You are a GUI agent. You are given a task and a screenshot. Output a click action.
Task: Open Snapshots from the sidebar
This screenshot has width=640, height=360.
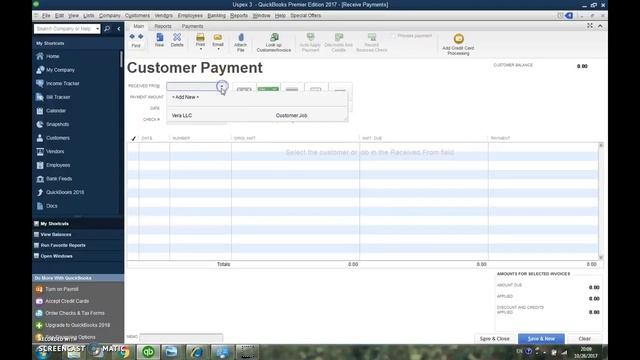pos(57,124)
